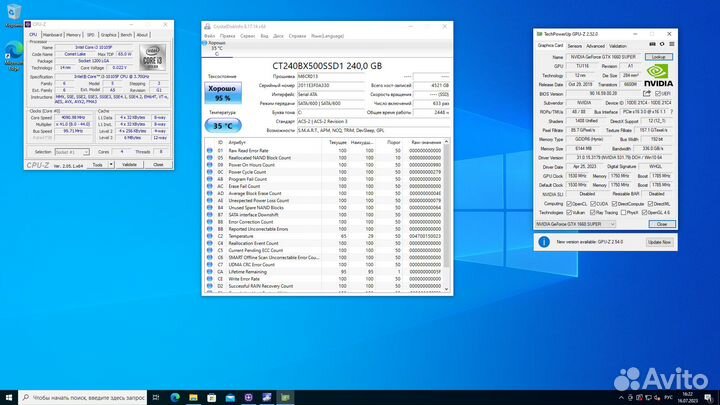Switch to GPU-Z via its green taskbar icon
The image size is (720, 405).
285,398
